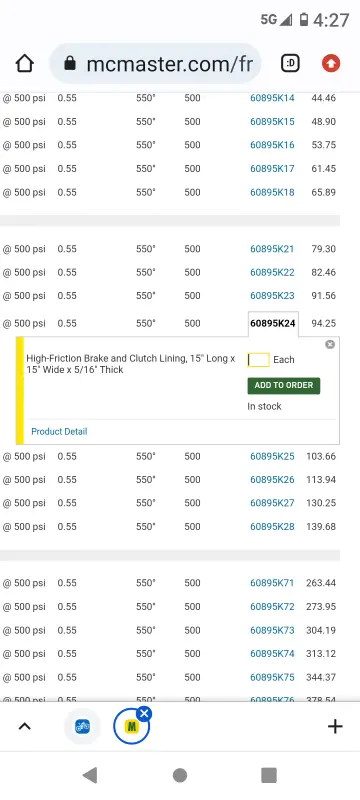Viewport: 360px width, 800px height.
Task: Click the price 263.44
Action: pos(321,583)
